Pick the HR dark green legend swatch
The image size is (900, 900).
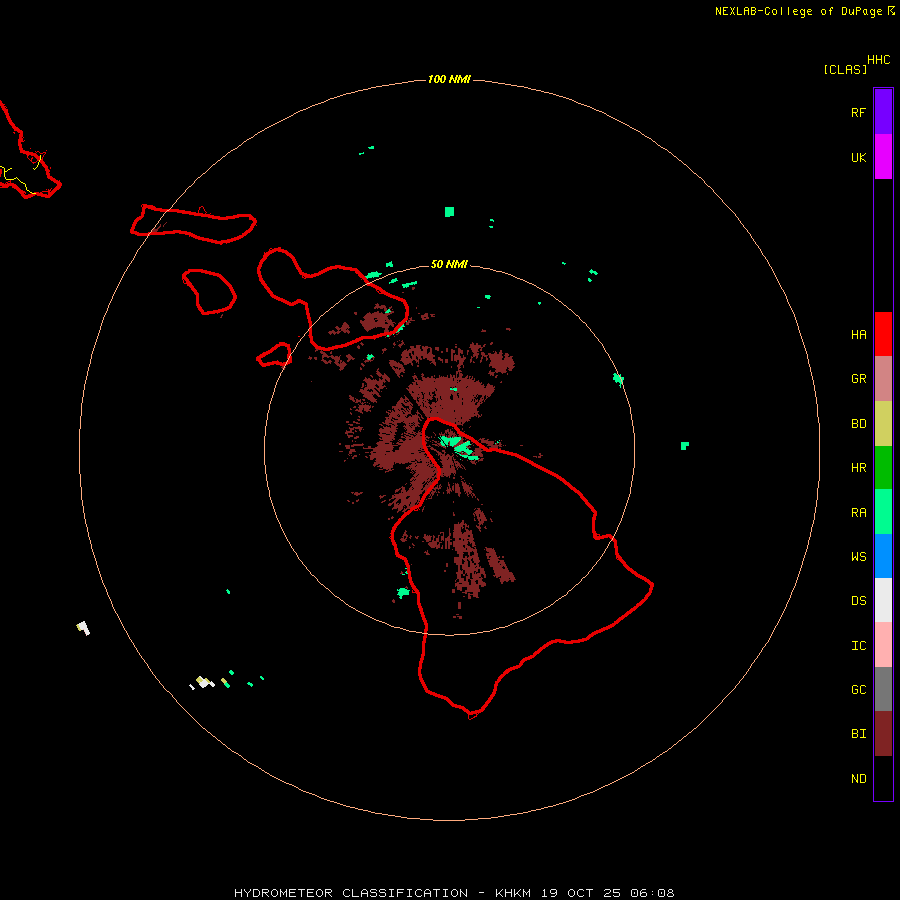[883, 468]
